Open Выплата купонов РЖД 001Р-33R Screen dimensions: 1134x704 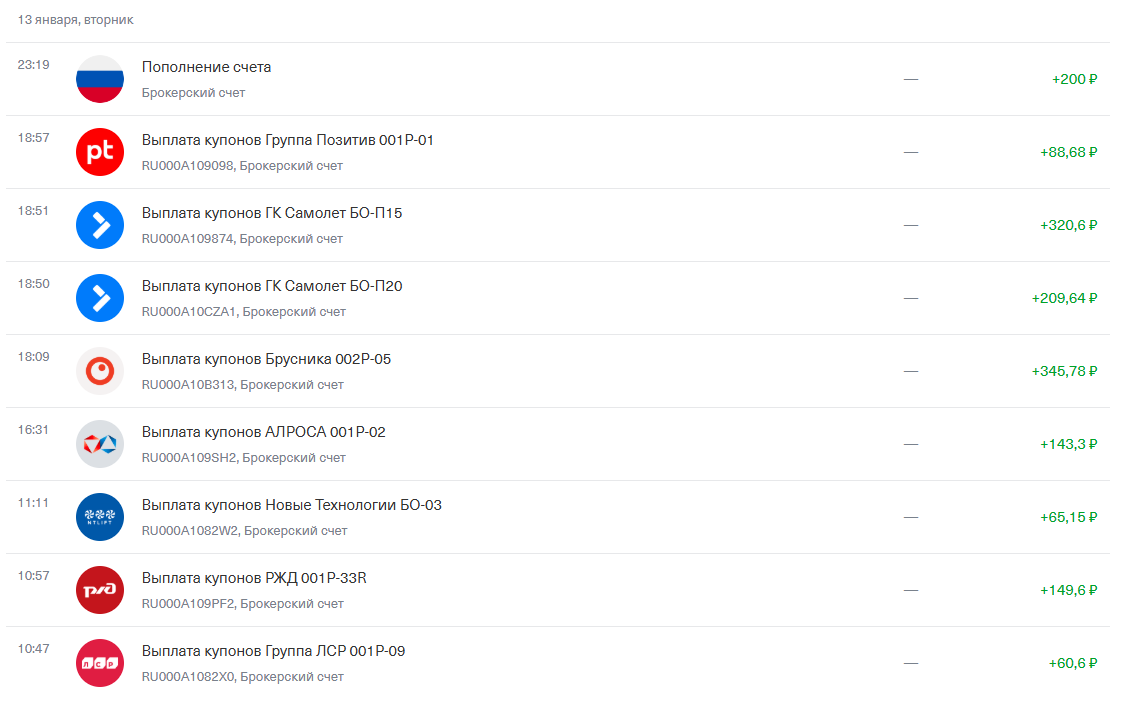click(558, 590)
